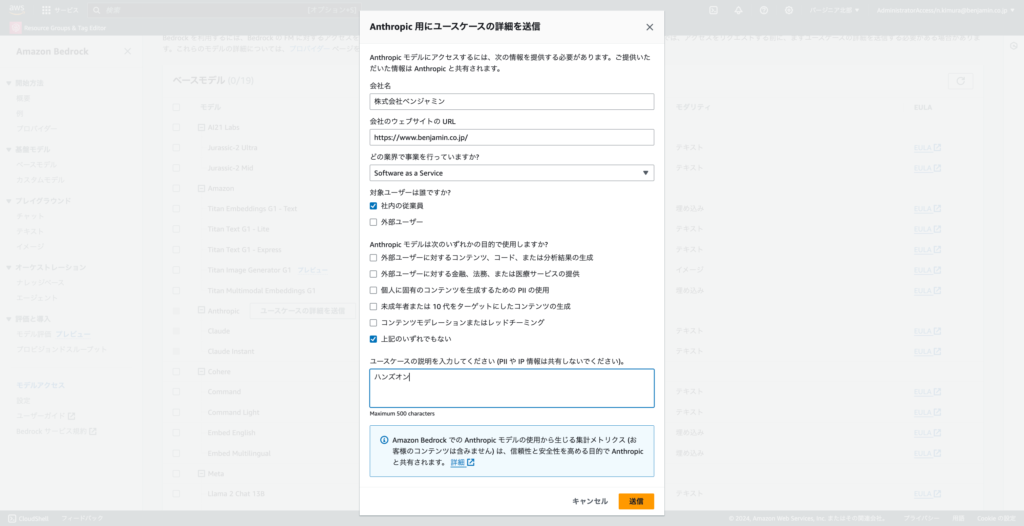Close the Anthropic use case dialog

tap(649, 27)
